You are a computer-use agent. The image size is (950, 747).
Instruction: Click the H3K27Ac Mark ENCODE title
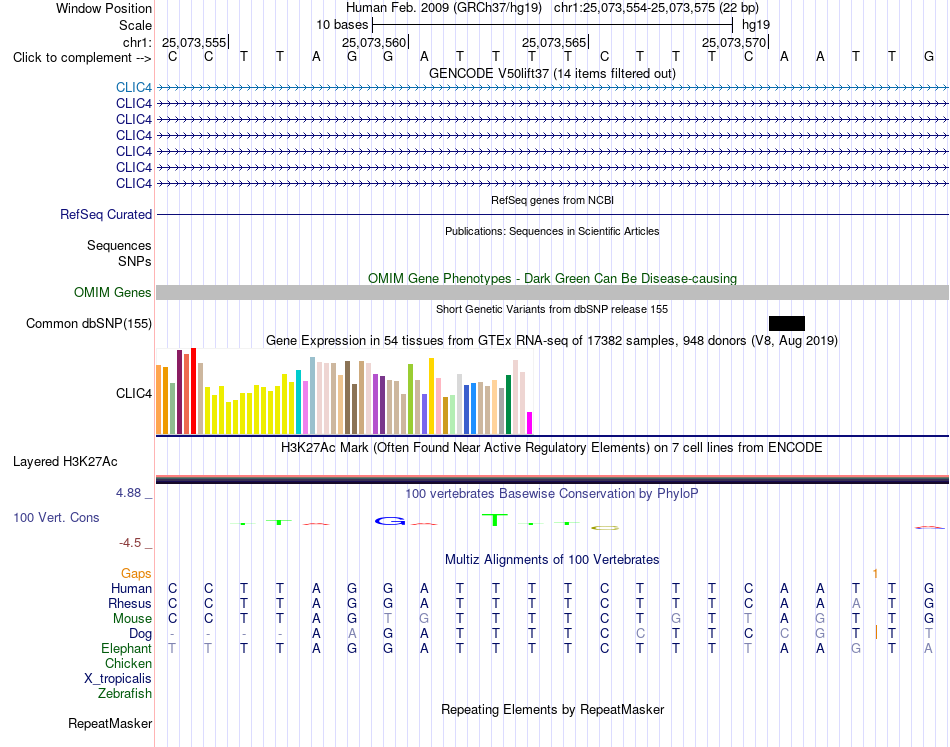(552, 448)
